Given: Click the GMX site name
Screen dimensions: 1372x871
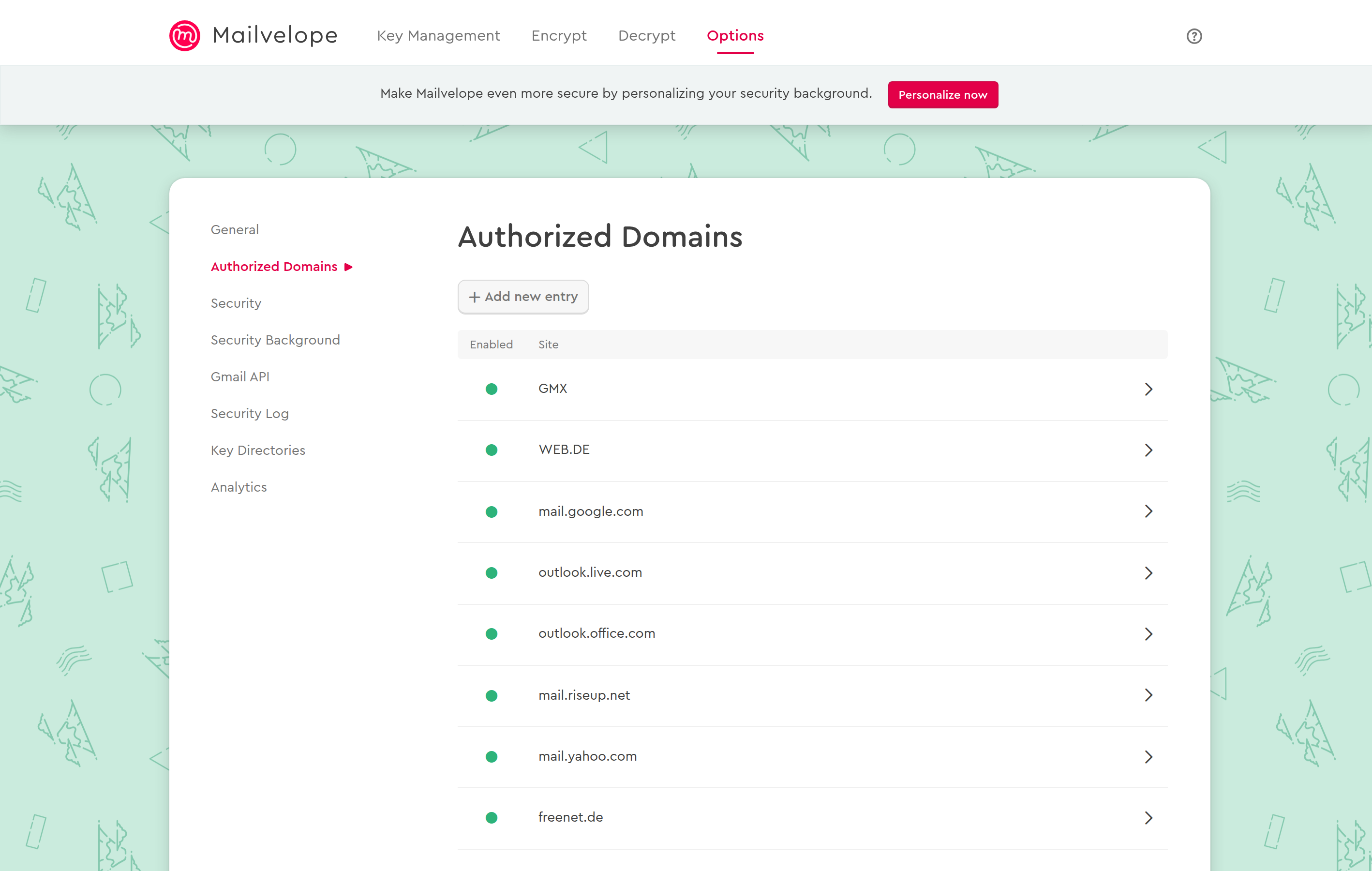Looking at the screenshot, I should (x=552, y=389).
